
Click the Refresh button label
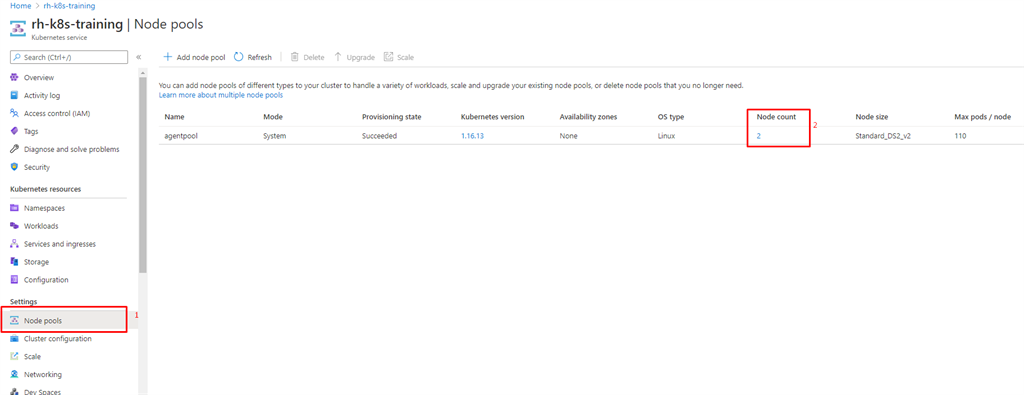pyautogui.click(x=259, y=57)
